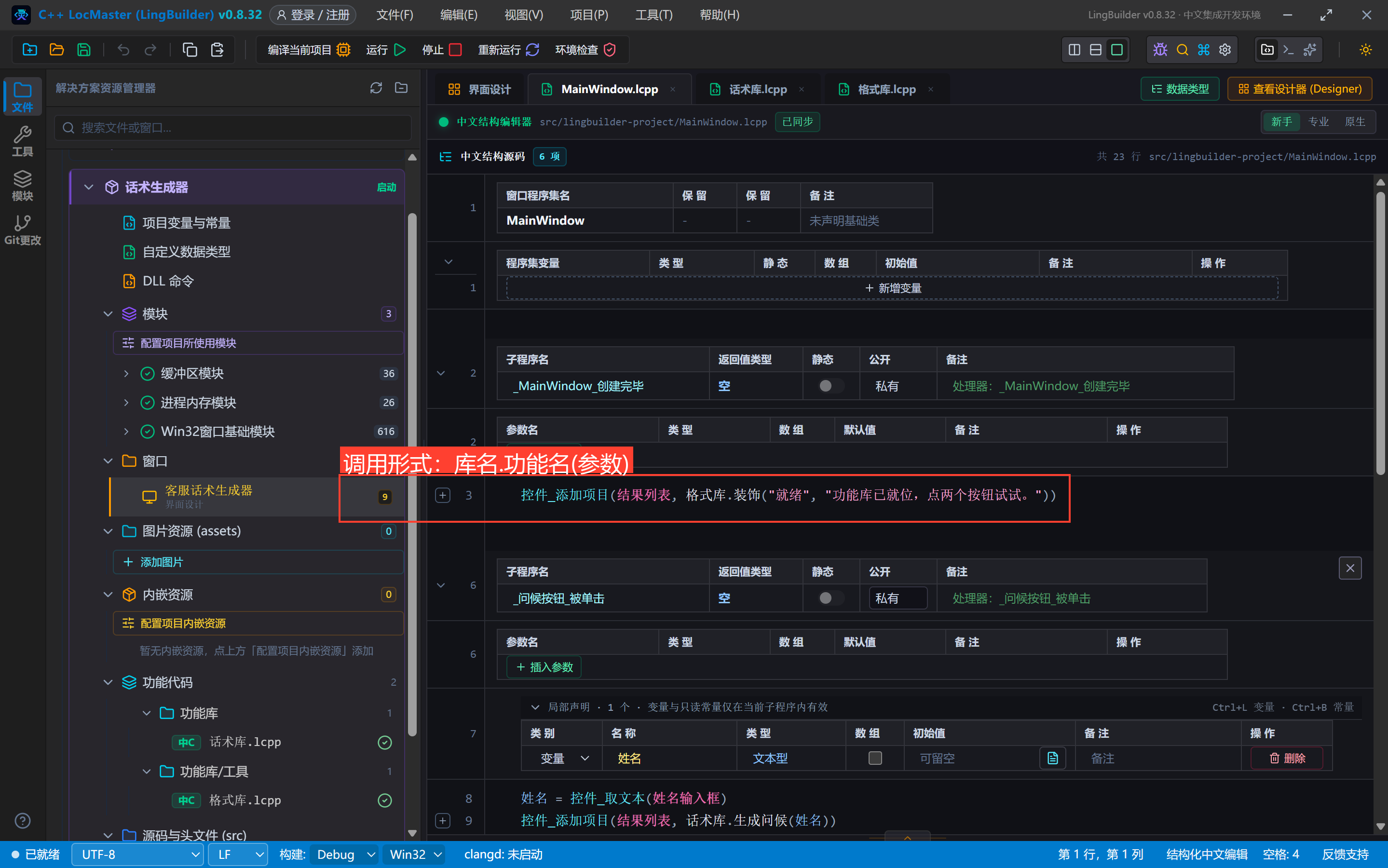Image resolution: width=1388 pixels, height=868 pixels.
Task: Click the help question mark icon
Action: [x=22, y=821]
